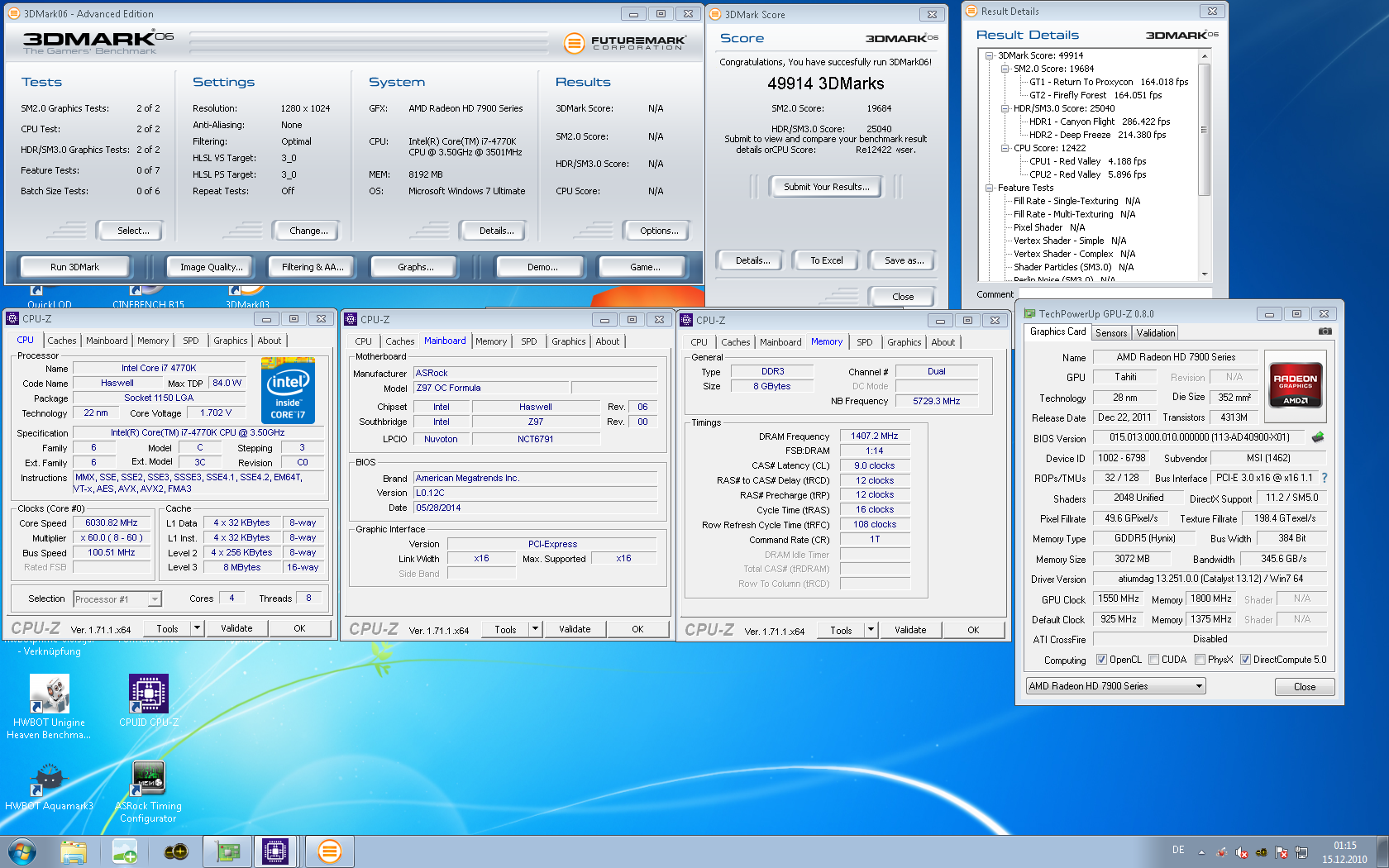This screenshot has width=1389, height=868.
Task: Click the GT1 - Return To Proxycon tree row
Action: click(1109, 82)
